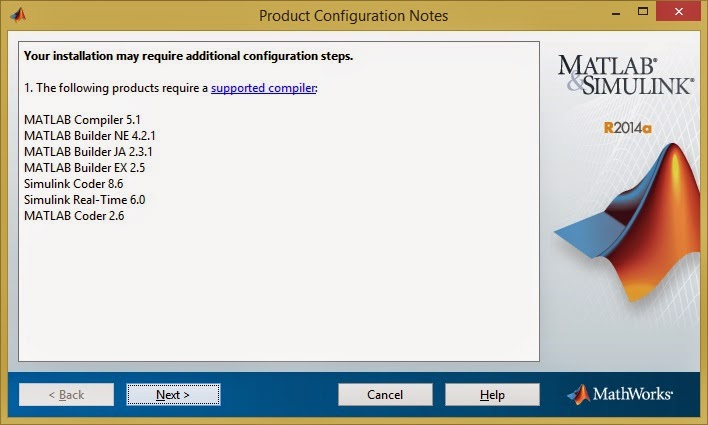This screenshot has width=708, height=425.
Task: Click the MATLAB & Simulink logo
Action: coord(625,75)
